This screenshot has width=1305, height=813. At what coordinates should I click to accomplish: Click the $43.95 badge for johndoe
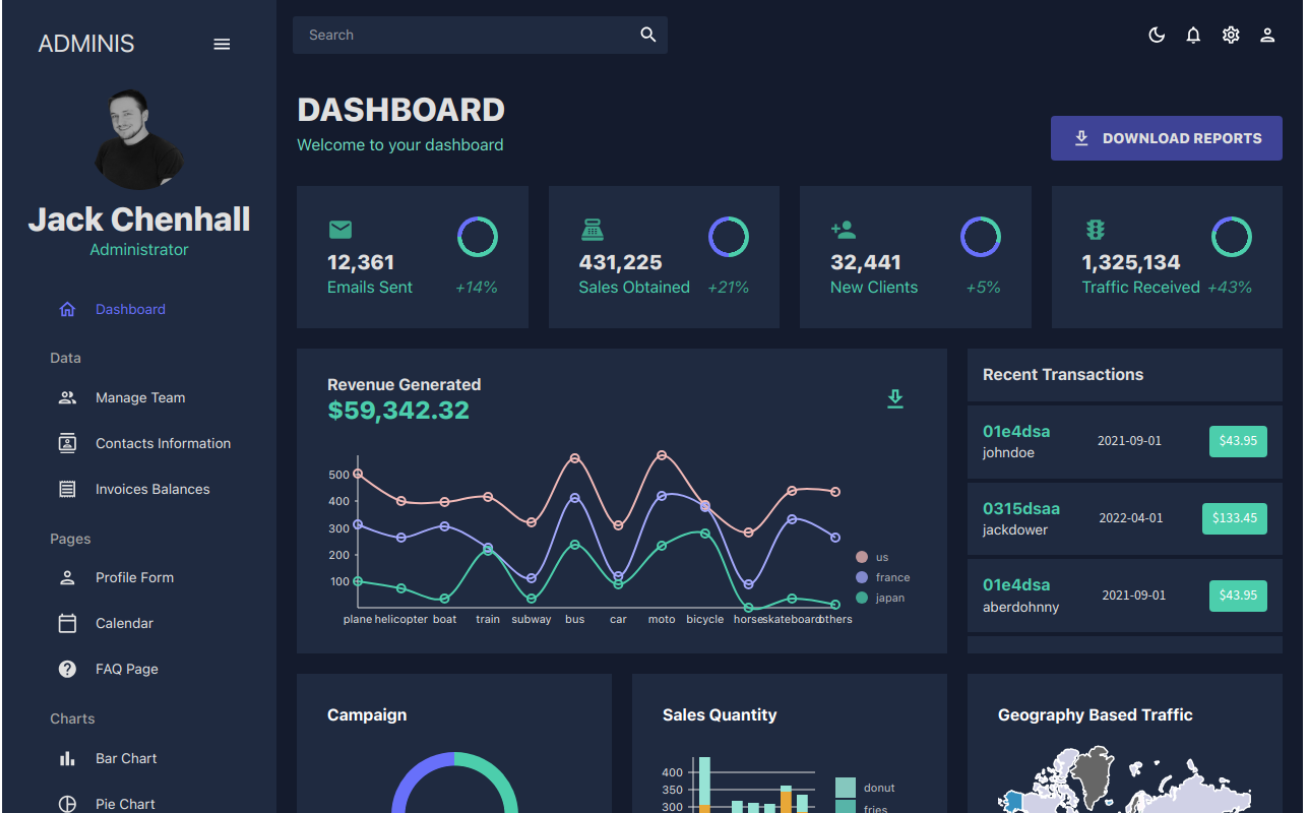click(1238, 441)
